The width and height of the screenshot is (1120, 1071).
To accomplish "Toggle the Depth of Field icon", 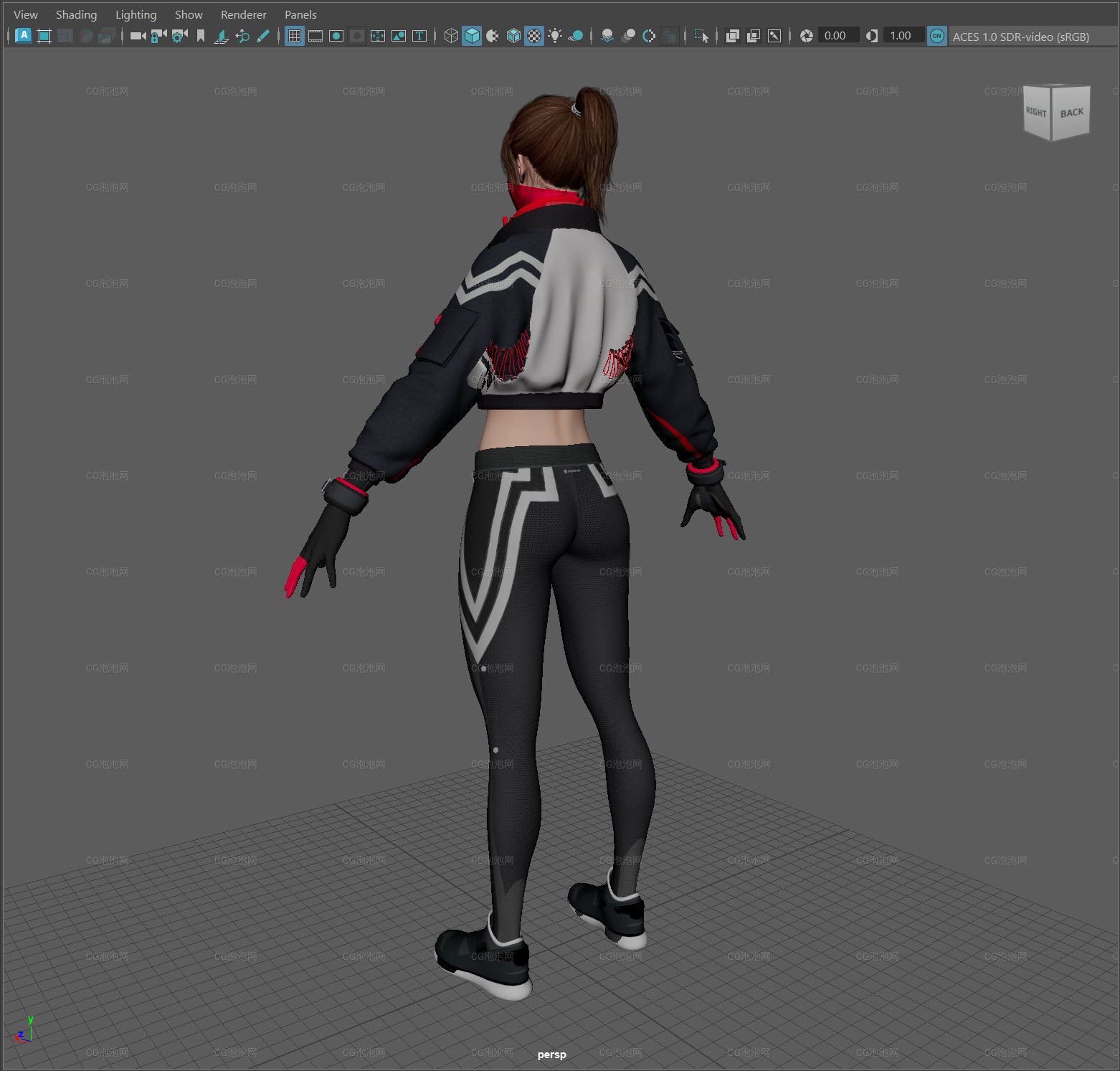I will tap(670, 35).
